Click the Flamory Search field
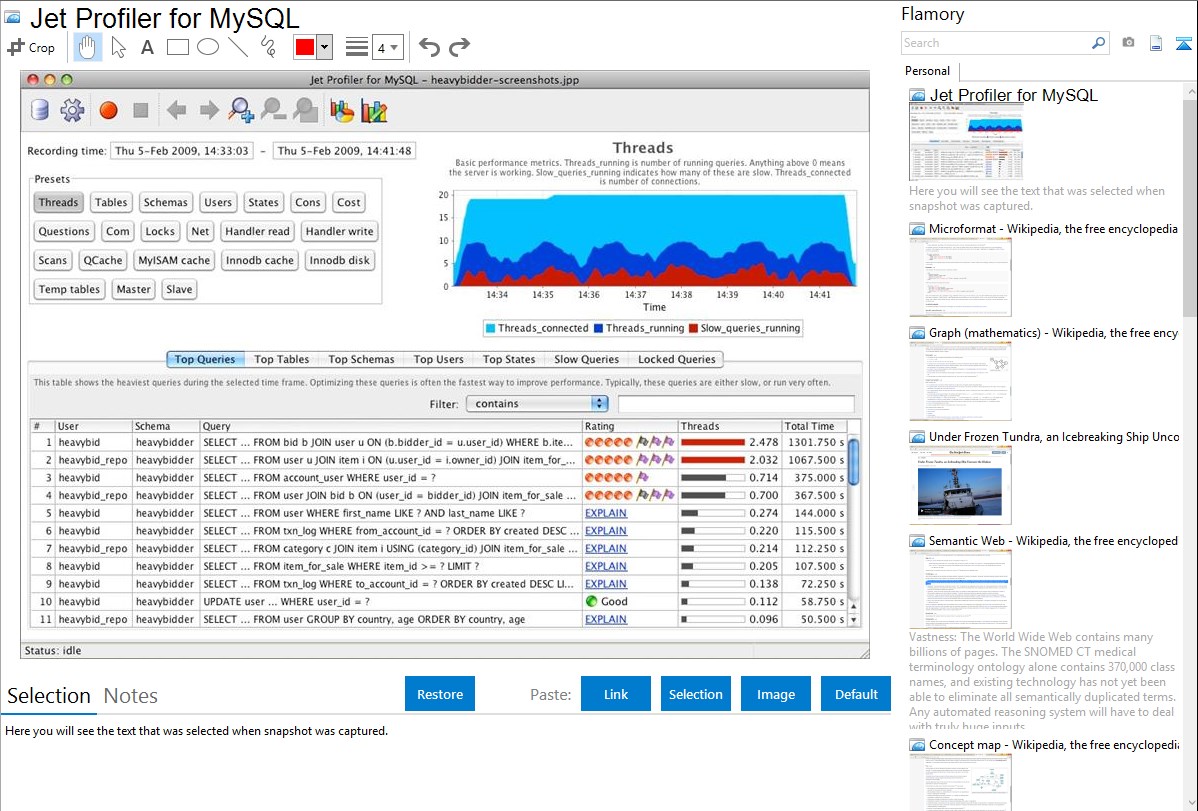Screen dimensions: 1198x811 [x=995, y=43]
